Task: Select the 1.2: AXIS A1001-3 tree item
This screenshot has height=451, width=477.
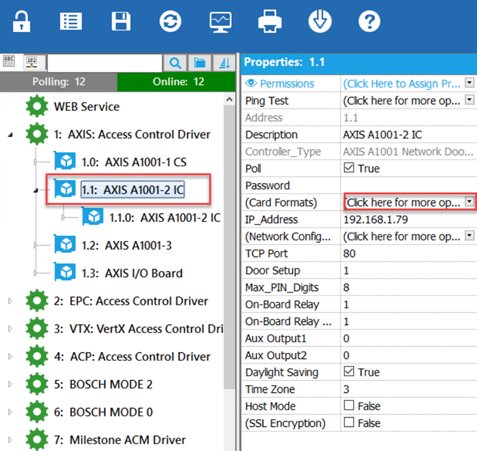Action: (127, 245)
